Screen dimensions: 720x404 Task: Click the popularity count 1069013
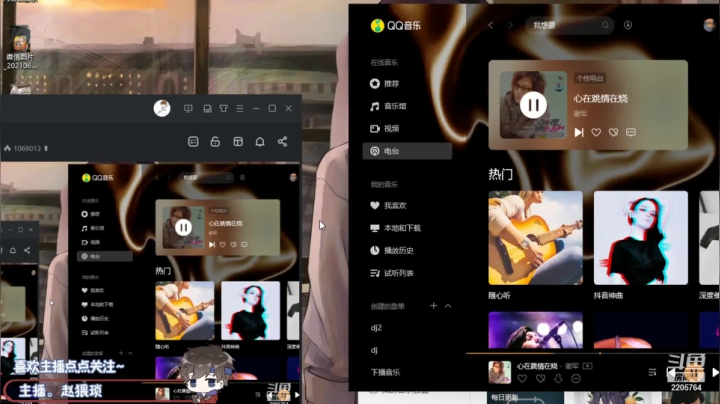(27, 148)
